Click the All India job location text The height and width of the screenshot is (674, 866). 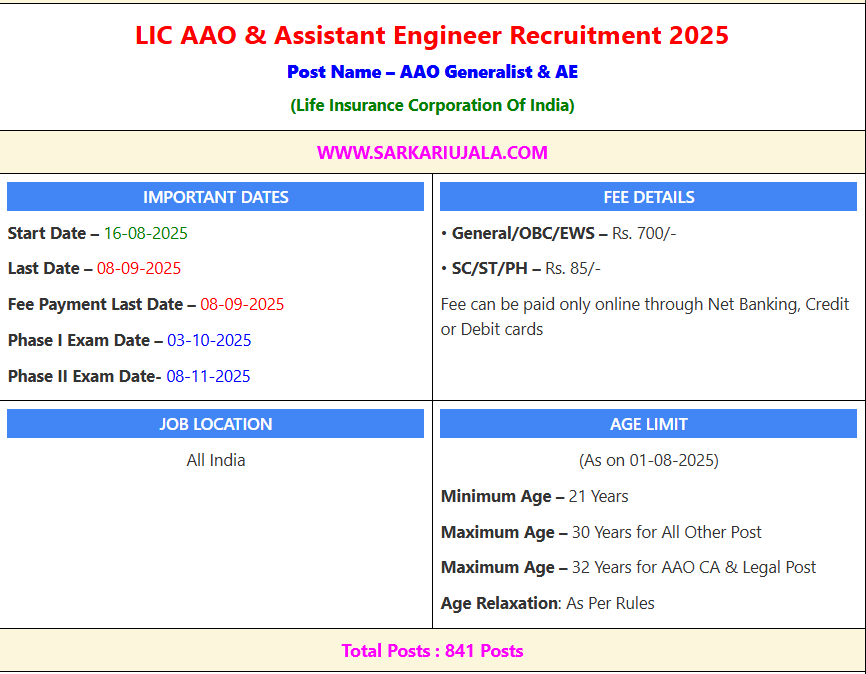click(x=215, y=460)
